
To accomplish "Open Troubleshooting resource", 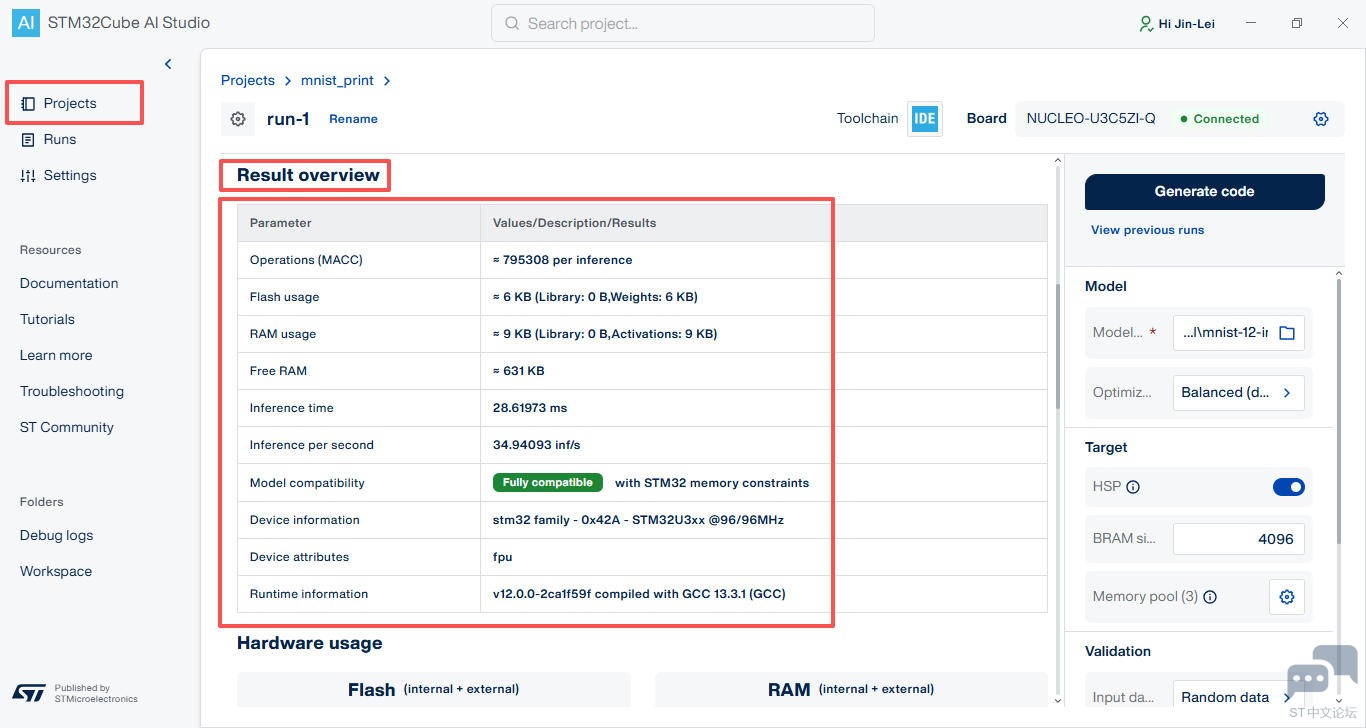I will 72,391.
